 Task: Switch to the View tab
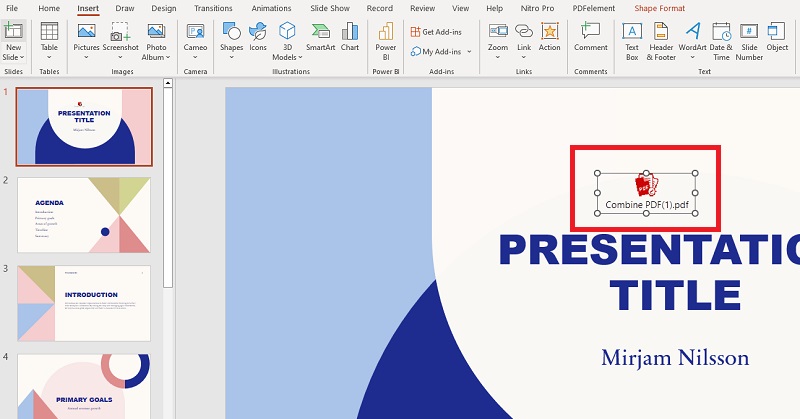tap(460, 8)
